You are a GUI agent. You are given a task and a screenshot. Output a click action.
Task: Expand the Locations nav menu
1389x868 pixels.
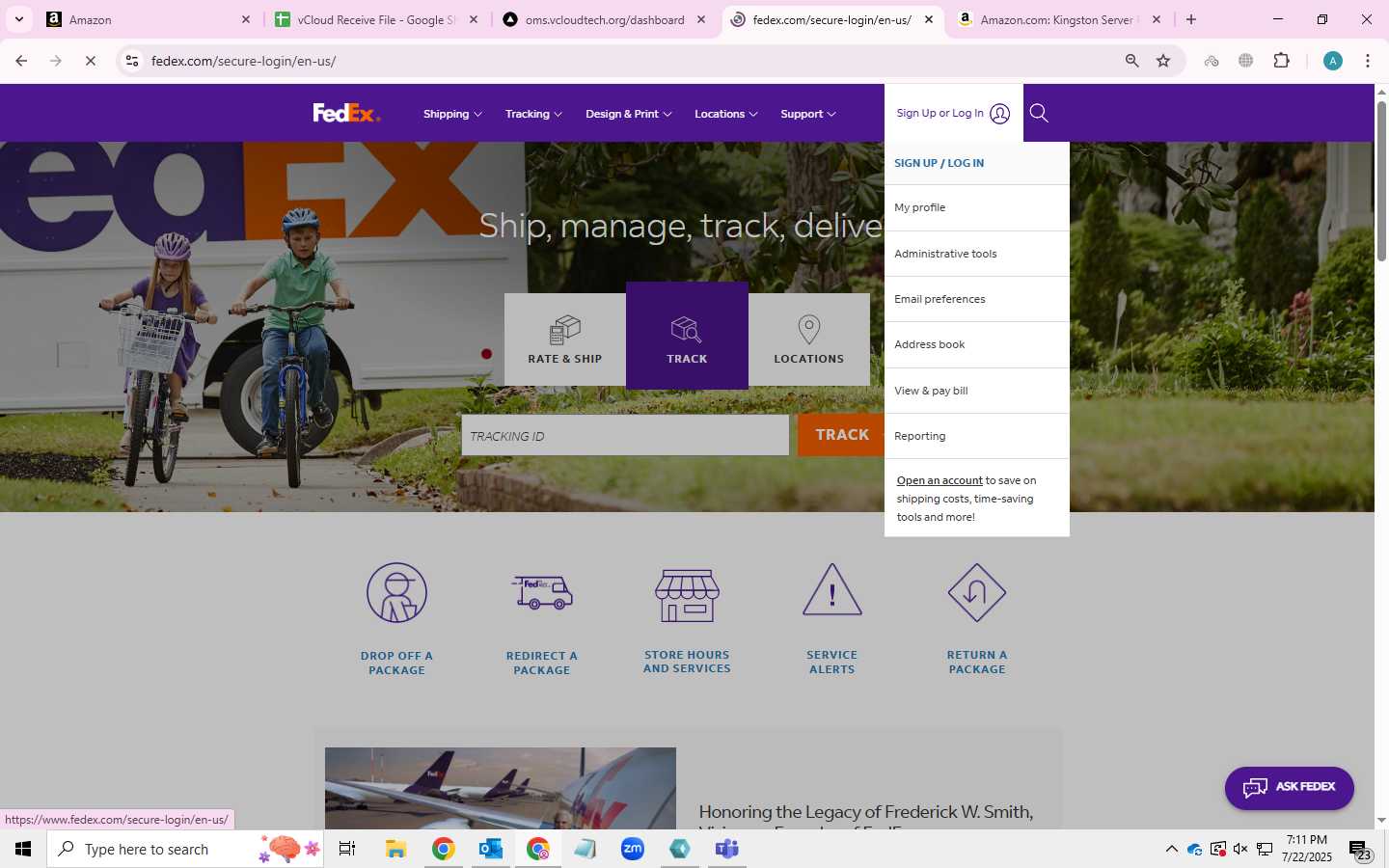point(726,114)
